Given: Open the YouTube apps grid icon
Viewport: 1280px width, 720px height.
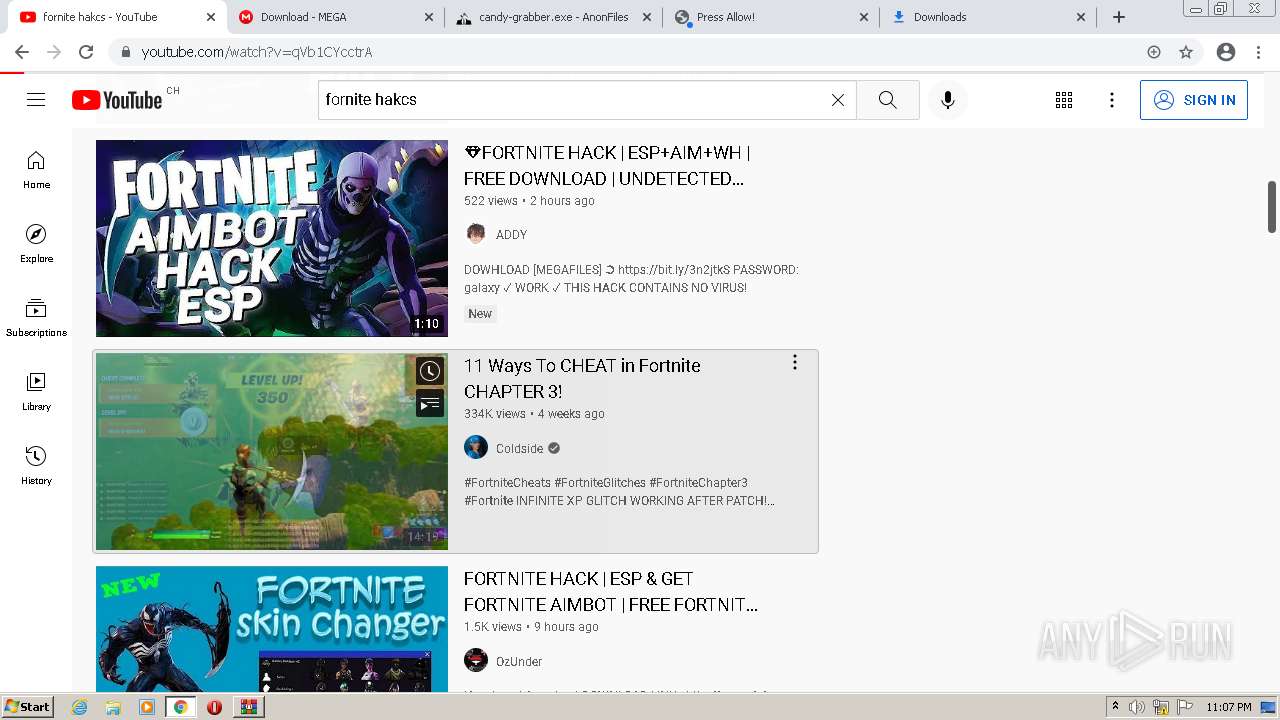Looking at the screenshot, I should [1064, 100].
